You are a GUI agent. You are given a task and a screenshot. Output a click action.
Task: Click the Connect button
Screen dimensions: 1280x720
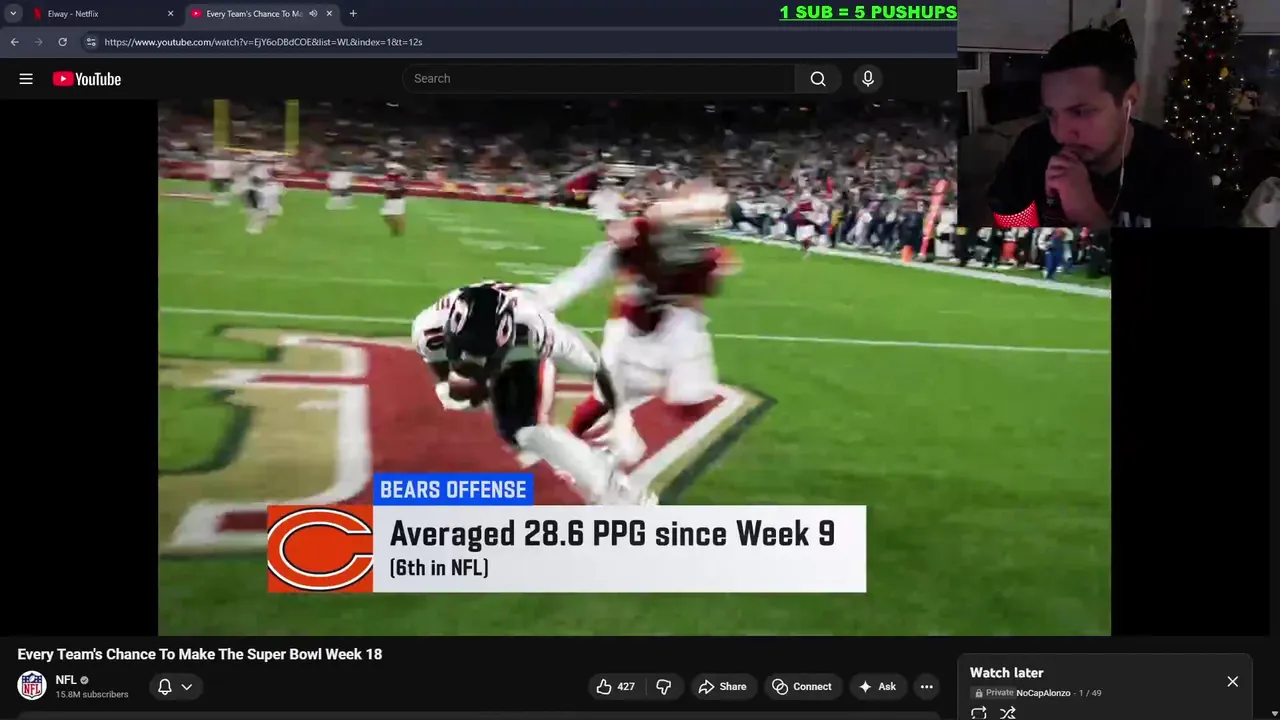click(802, 687)
